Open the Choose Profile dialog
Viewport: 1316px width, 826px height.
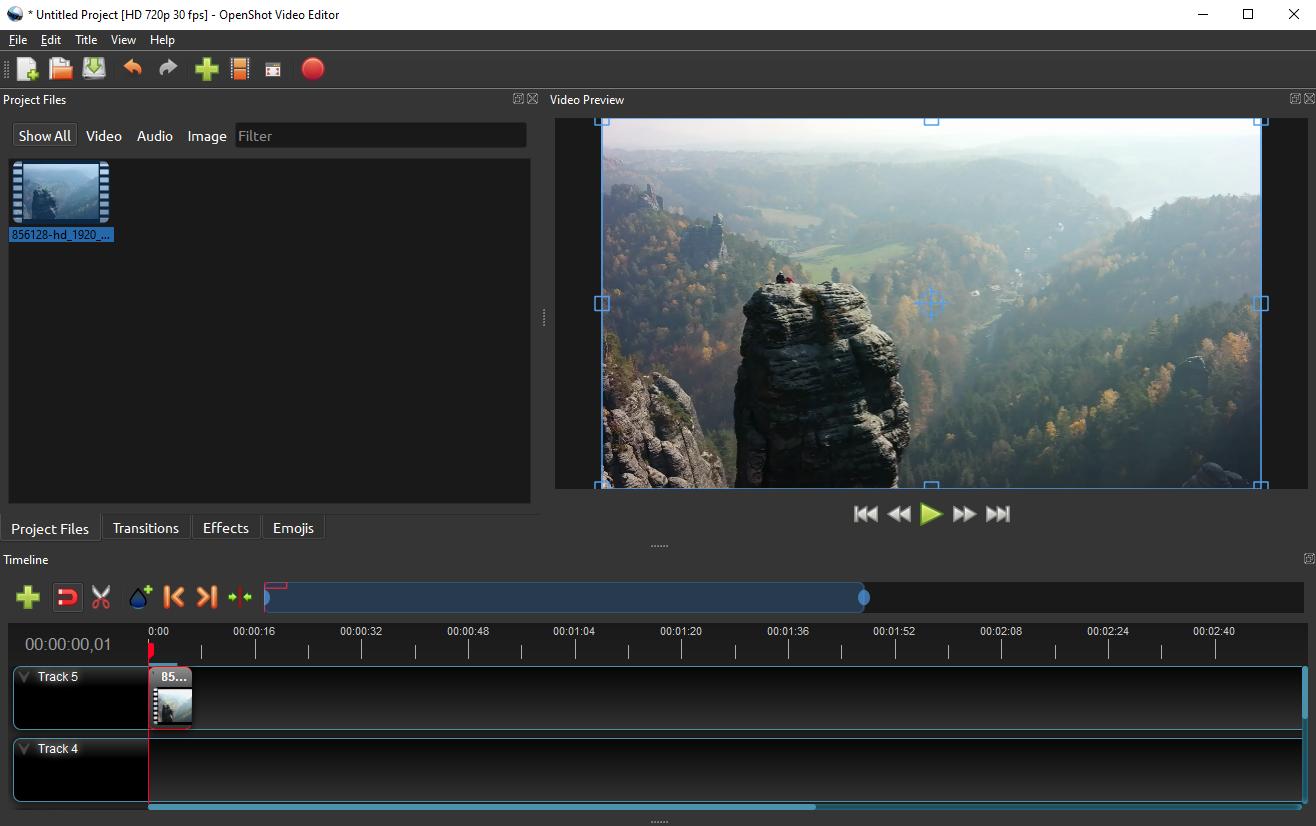click(x=239, y=68)
